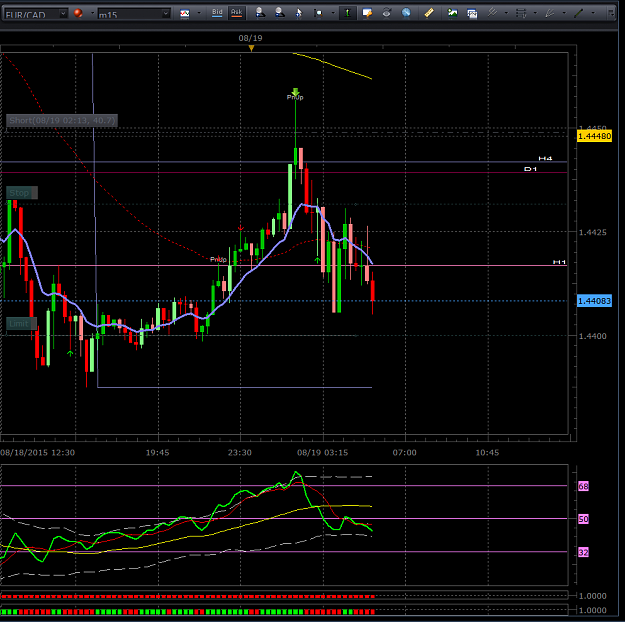Select the arrow pointer tool

pos(299,13)
